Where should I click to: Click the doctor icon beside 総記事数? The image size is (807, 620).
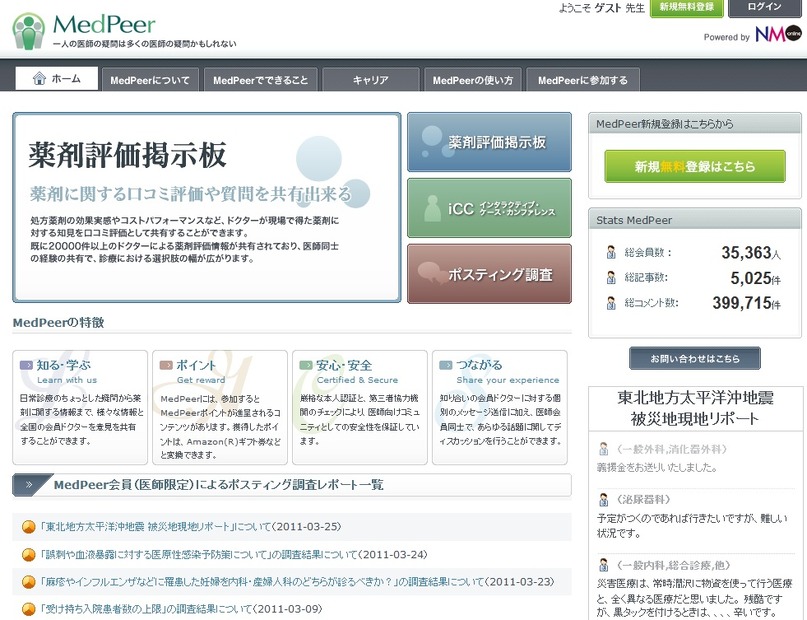pyautogui.click(x=611, y=278)
